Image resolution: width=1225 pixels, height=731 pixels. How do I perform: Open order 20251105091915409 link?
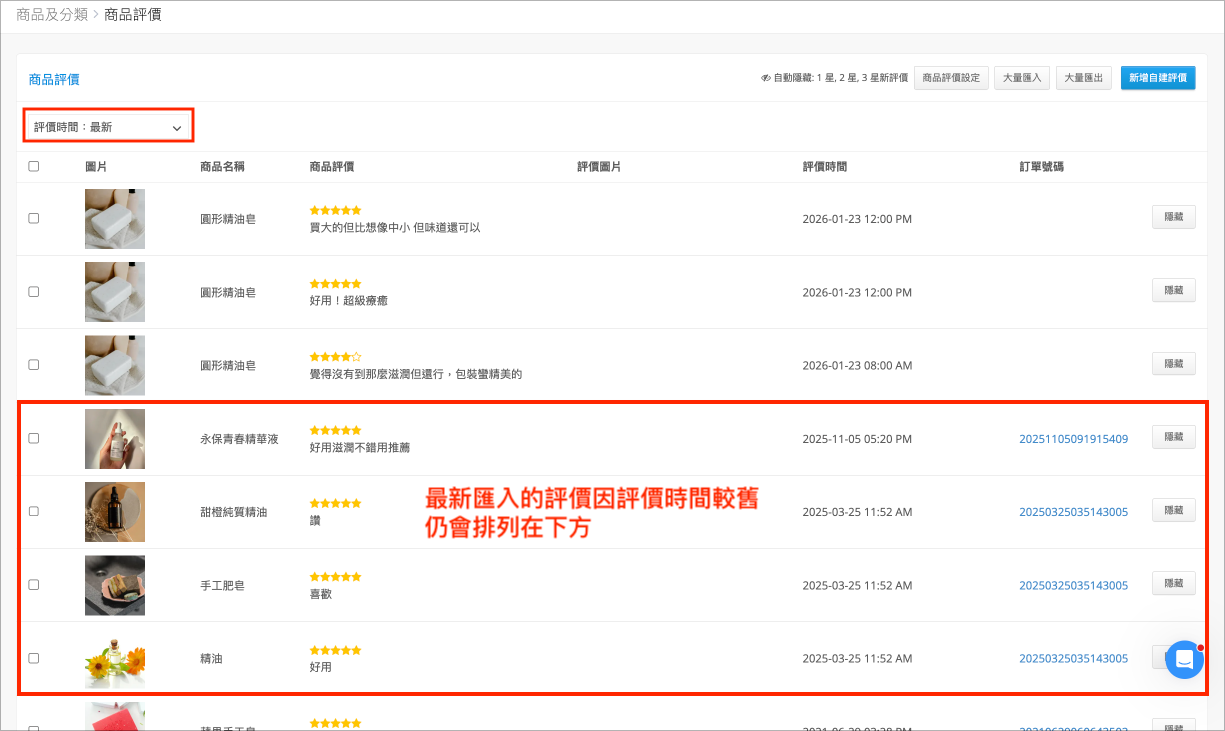pyautogui.click(x=1073, y=439)
